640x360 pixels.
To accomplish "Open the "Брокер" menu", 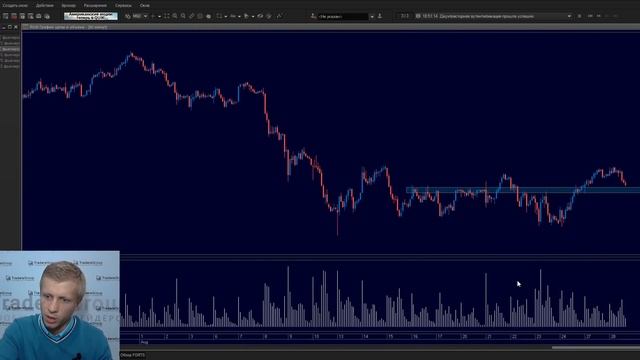I will pyautogui.click(x=68, y=6).
